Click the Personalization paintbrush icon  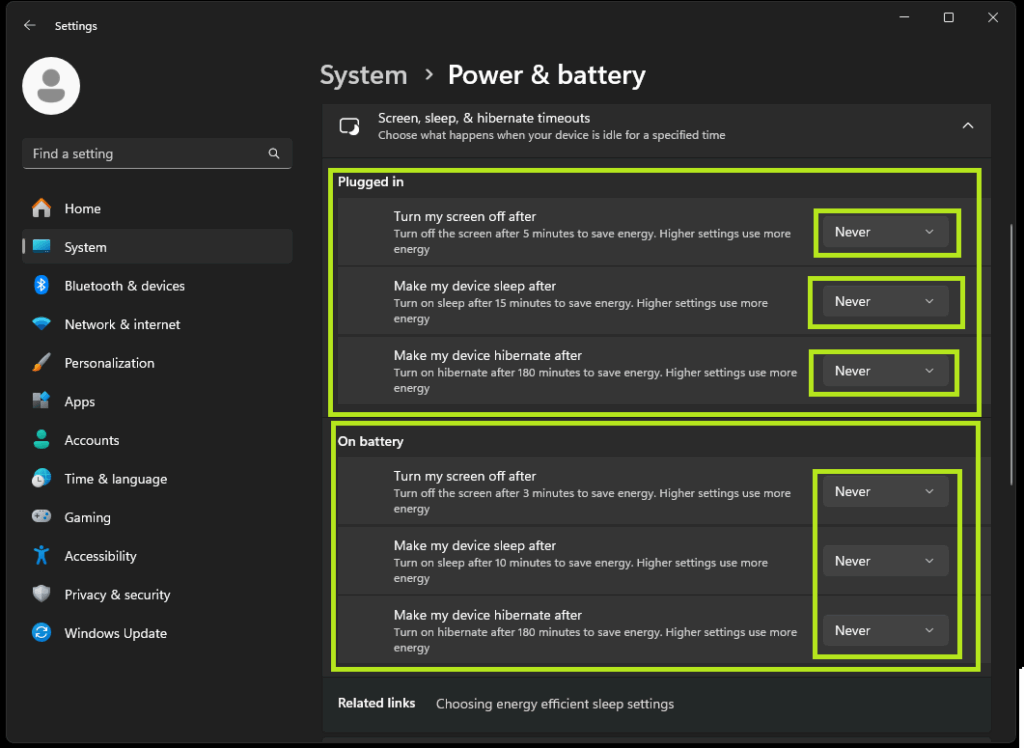click(x=41, y=363)
